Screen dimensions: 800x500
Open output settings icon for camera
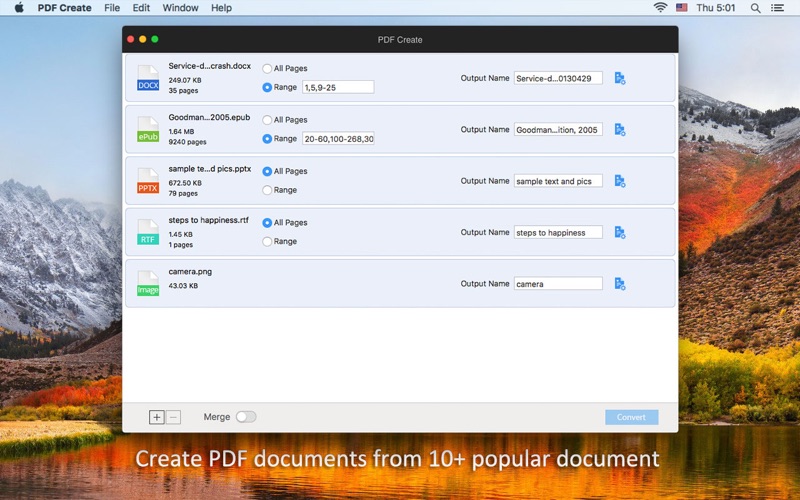pos(620,284)
